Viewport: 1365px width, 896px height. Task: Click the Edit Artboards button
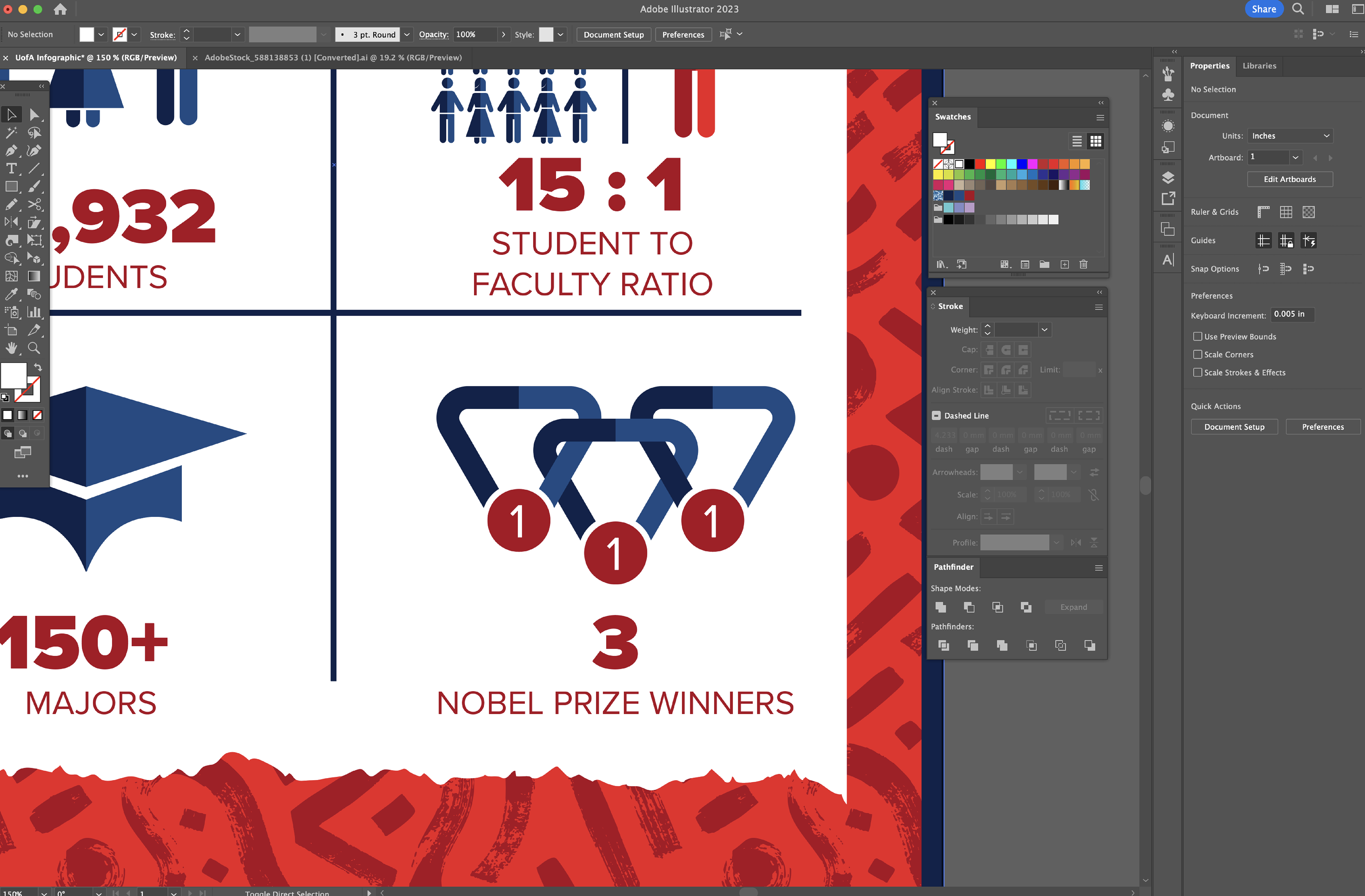pos(1289,179)
